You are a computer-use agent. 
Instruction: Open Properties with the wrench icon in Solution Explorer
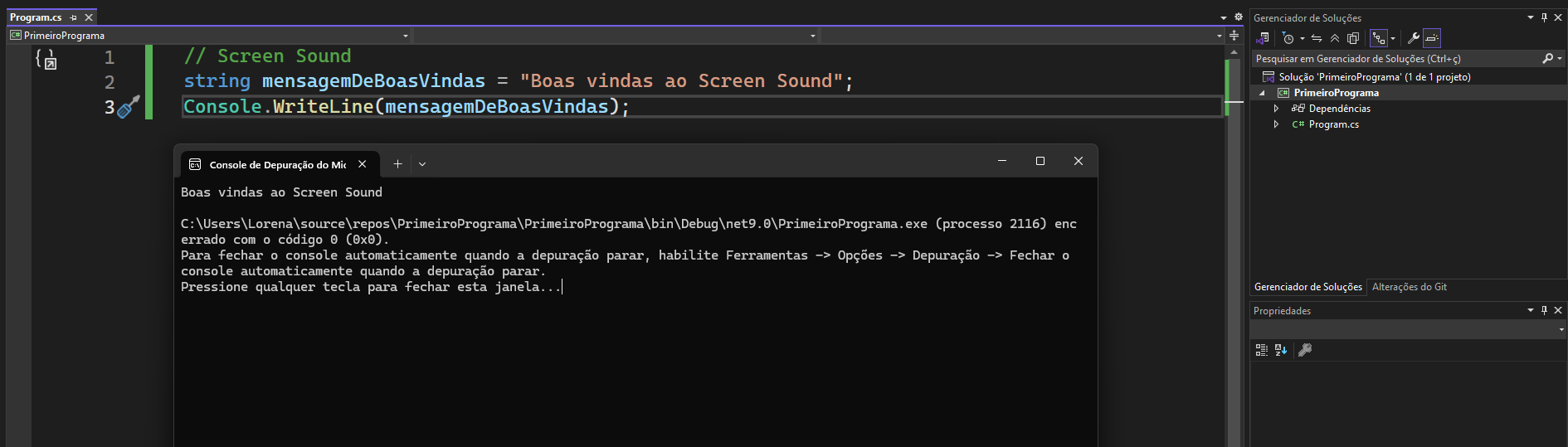click(1414, 38)
